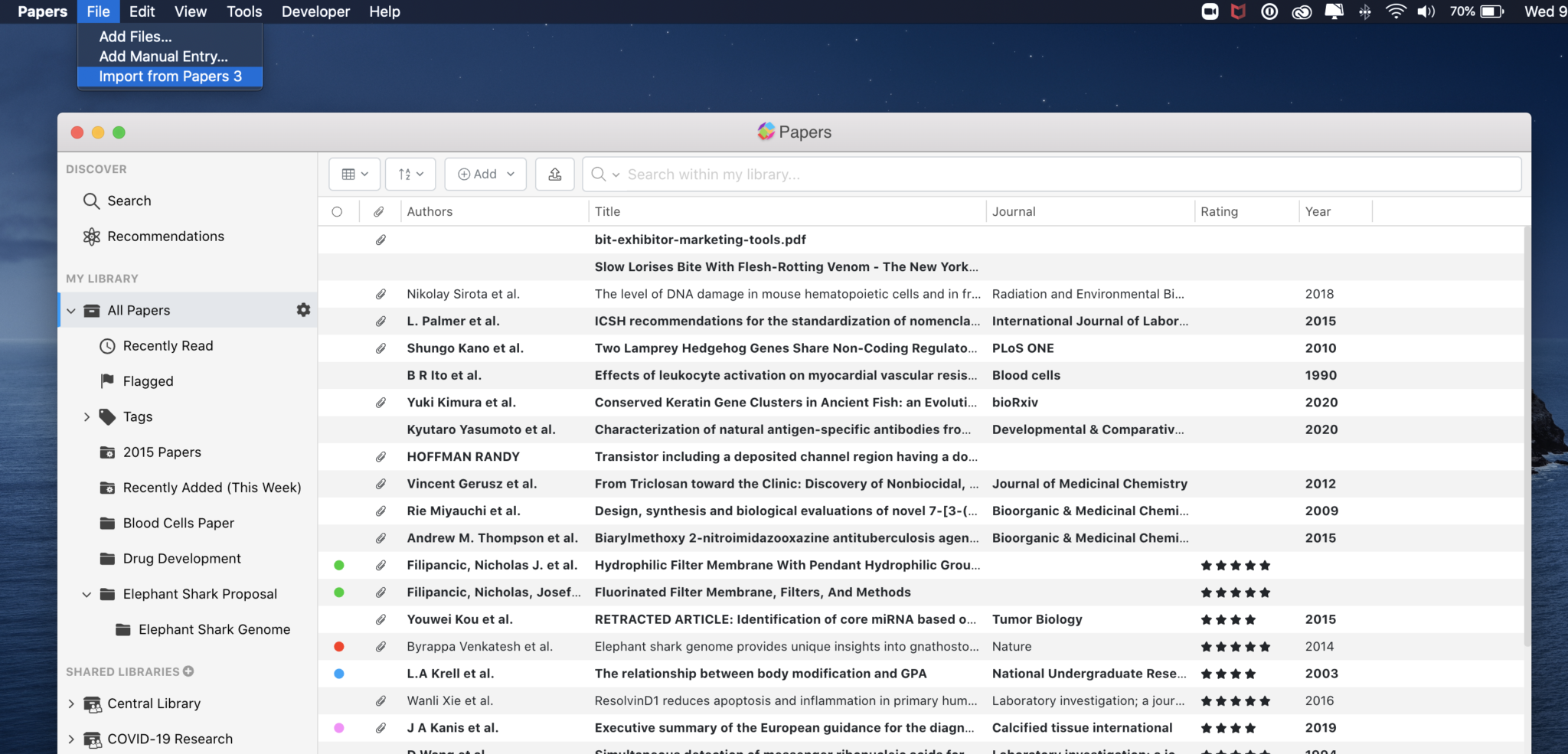Screen dimensions: 1568x754
Task: Click blue dot on L.A Krell row
Action: (x=339, y=674)
